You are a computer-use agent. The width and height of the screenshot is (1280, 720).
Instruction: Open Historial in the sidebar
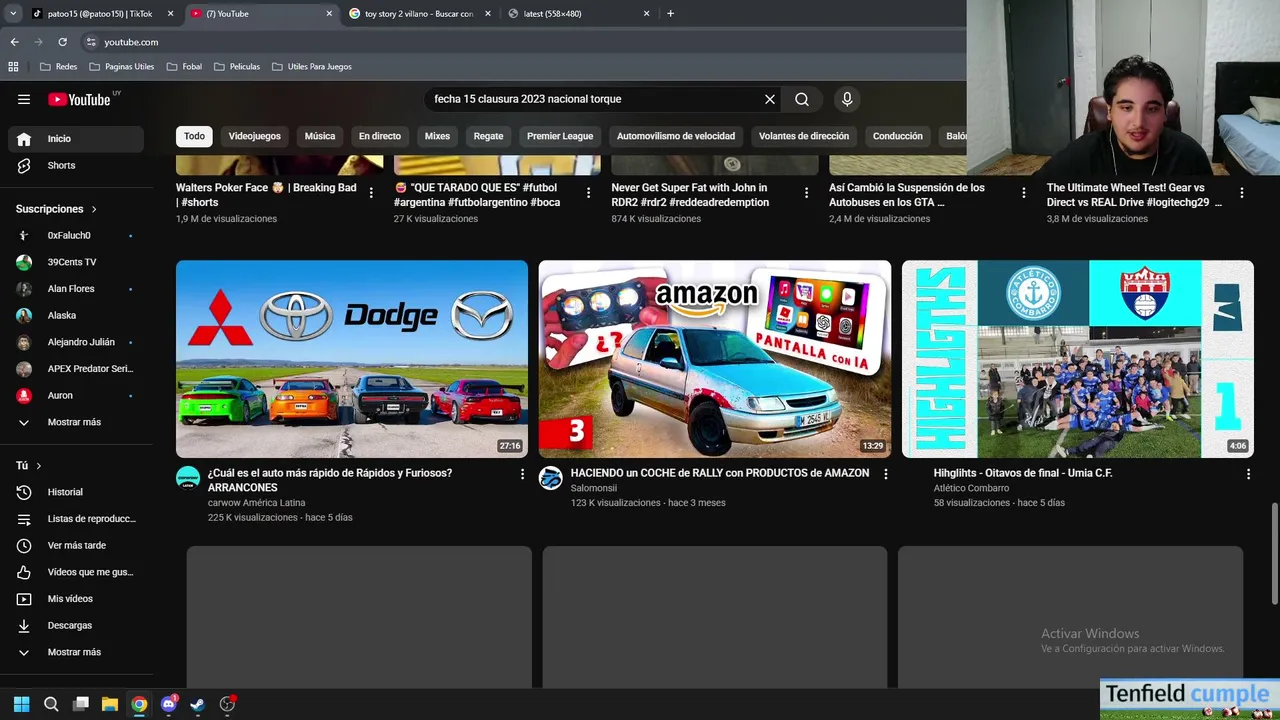tap(76, 492)
